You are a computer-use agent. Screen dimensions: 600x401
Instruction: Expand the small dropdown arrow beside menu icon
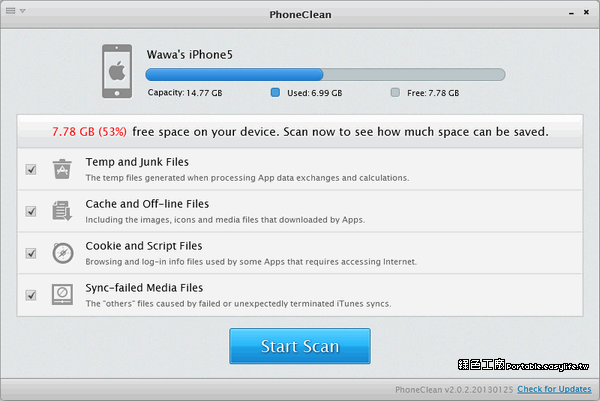(23, 11)
